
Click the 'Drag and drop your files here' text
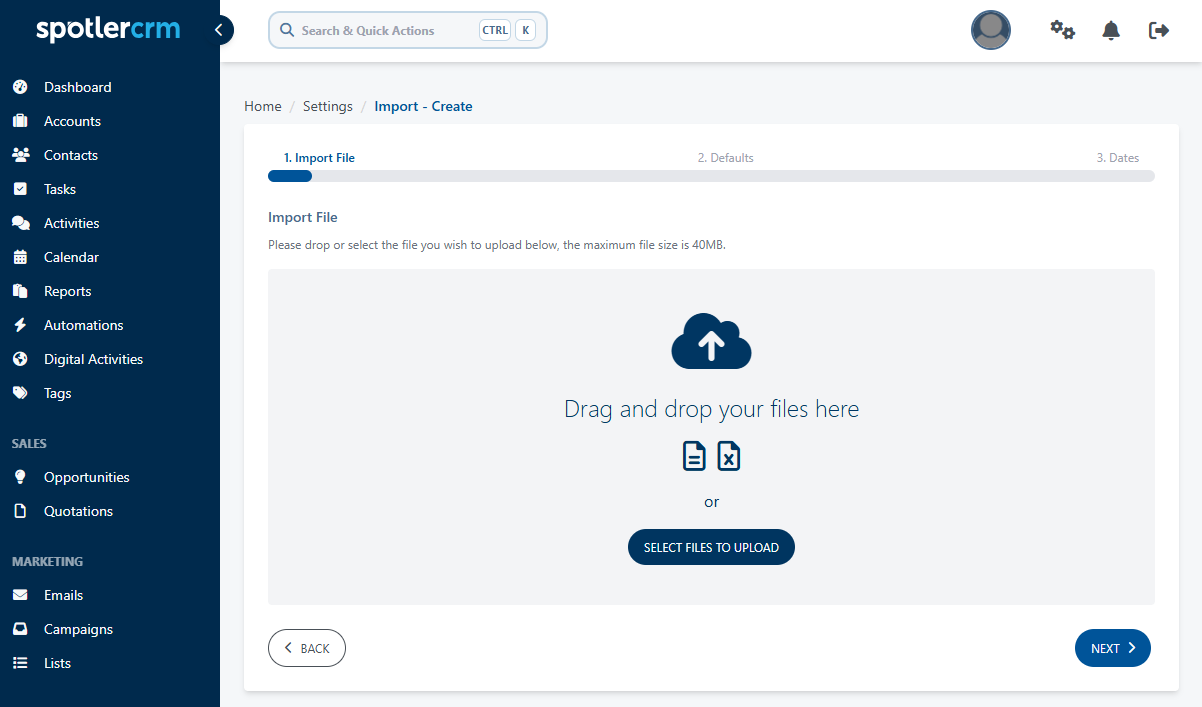pos(711,409)
